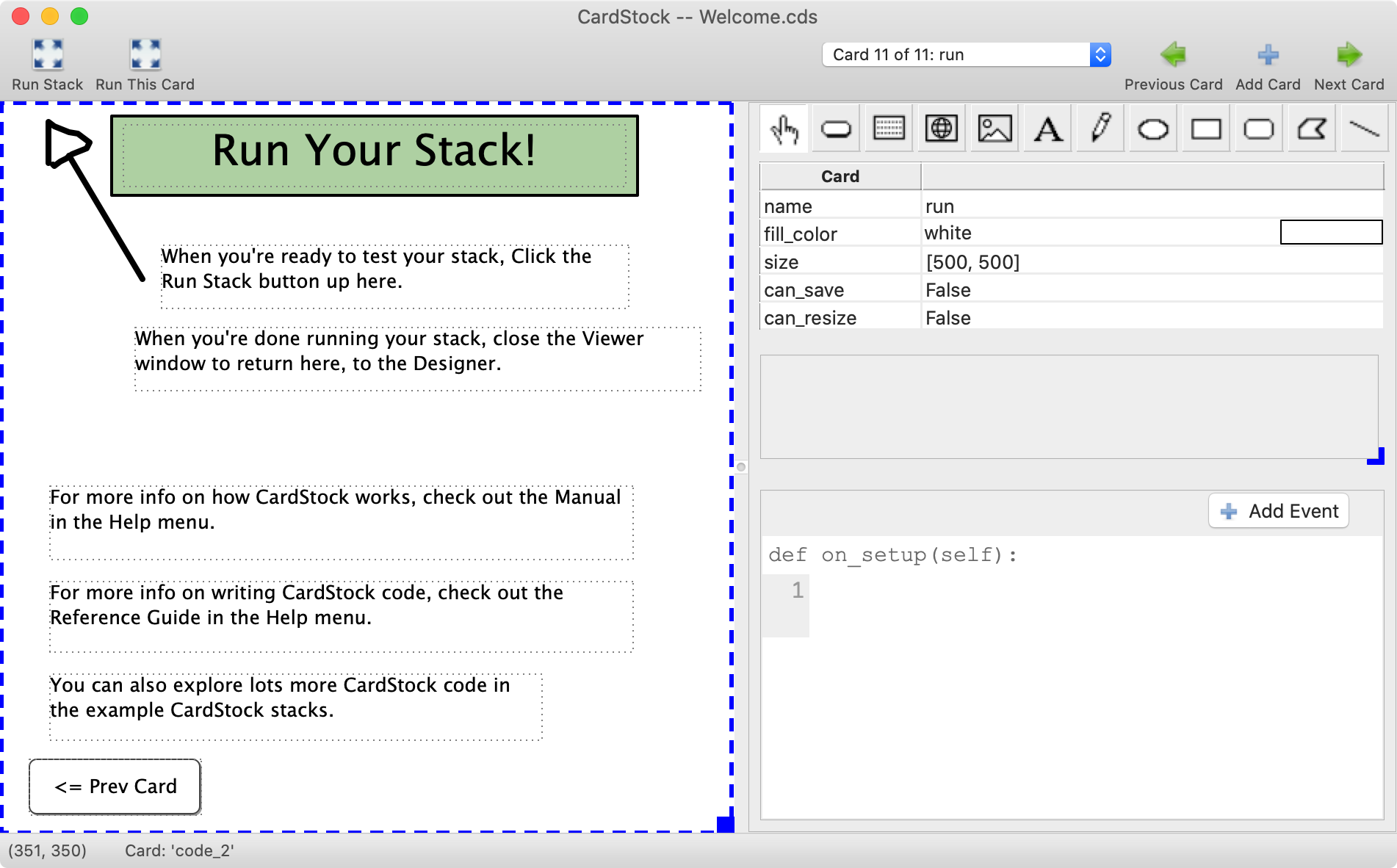1397x868 pixels.
Task: Open the white fill_color swatch
Action: click(x=1331, y=233)
